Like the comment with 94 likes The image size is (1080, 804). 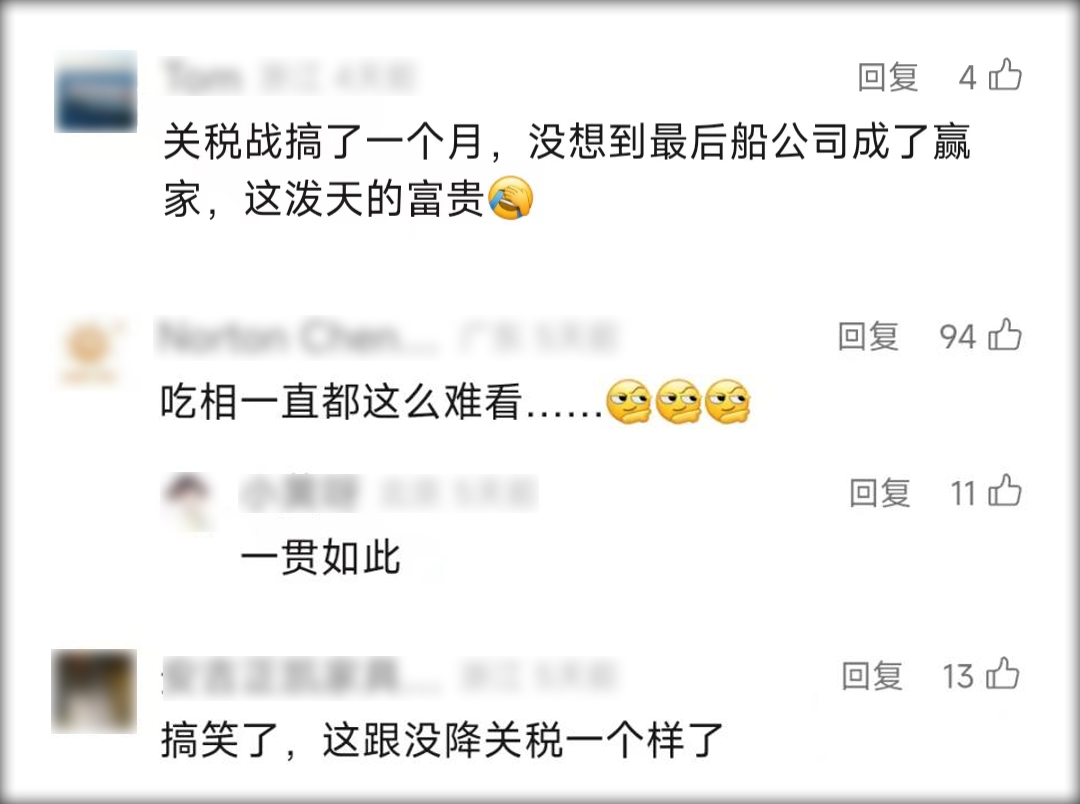1005,335
